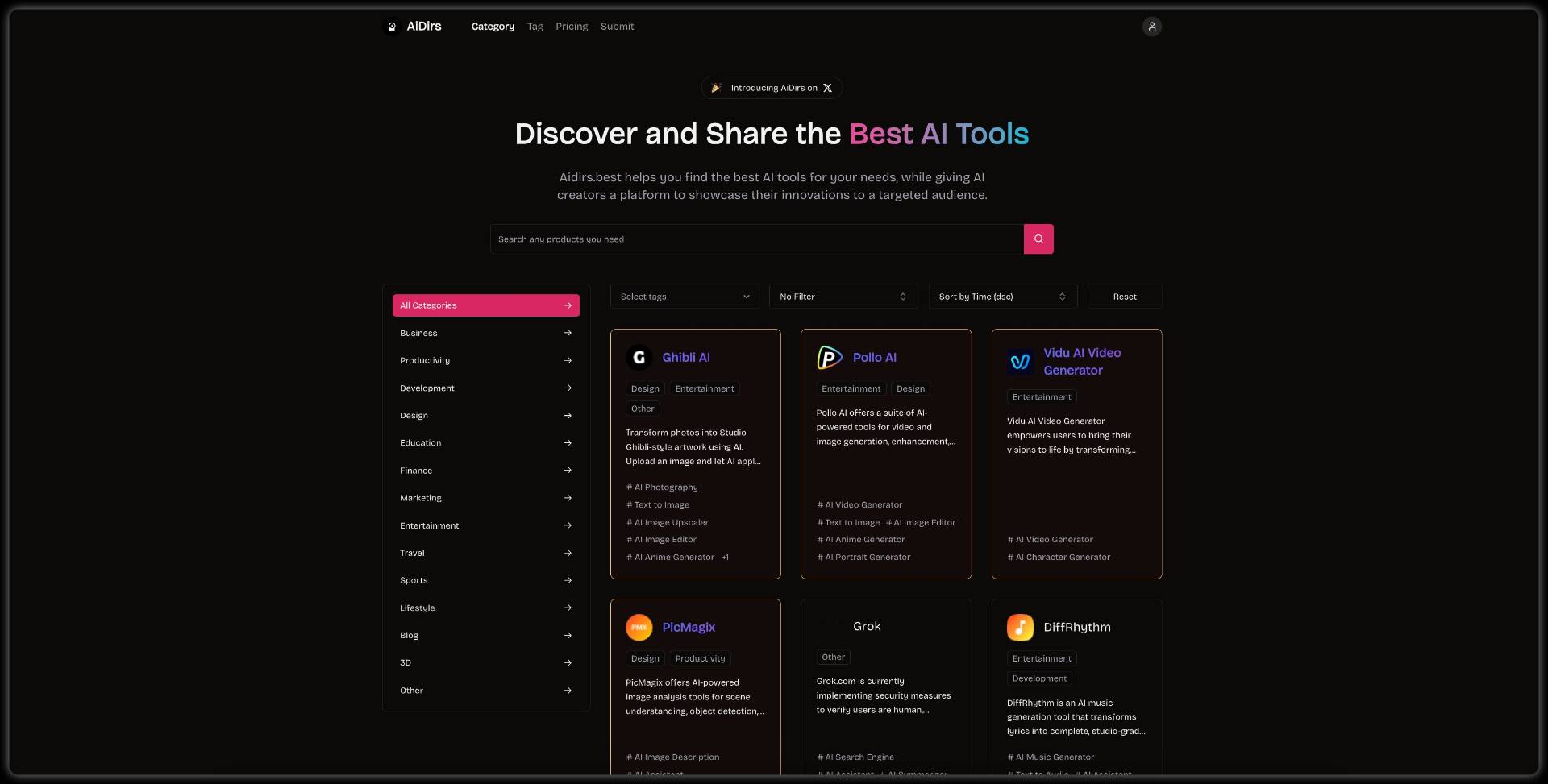This screenshot has width=1548, height=784.
Task: Open the Select tags dropdown
Action: coord(685,297)
